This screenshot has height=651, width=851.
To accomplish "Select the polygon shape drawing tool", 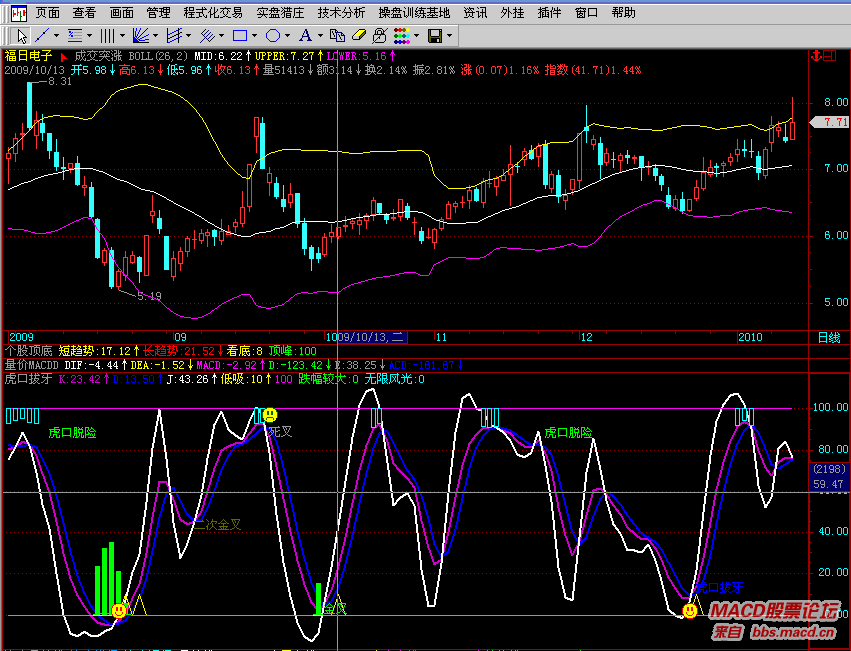I will click(x=273, y=36).
